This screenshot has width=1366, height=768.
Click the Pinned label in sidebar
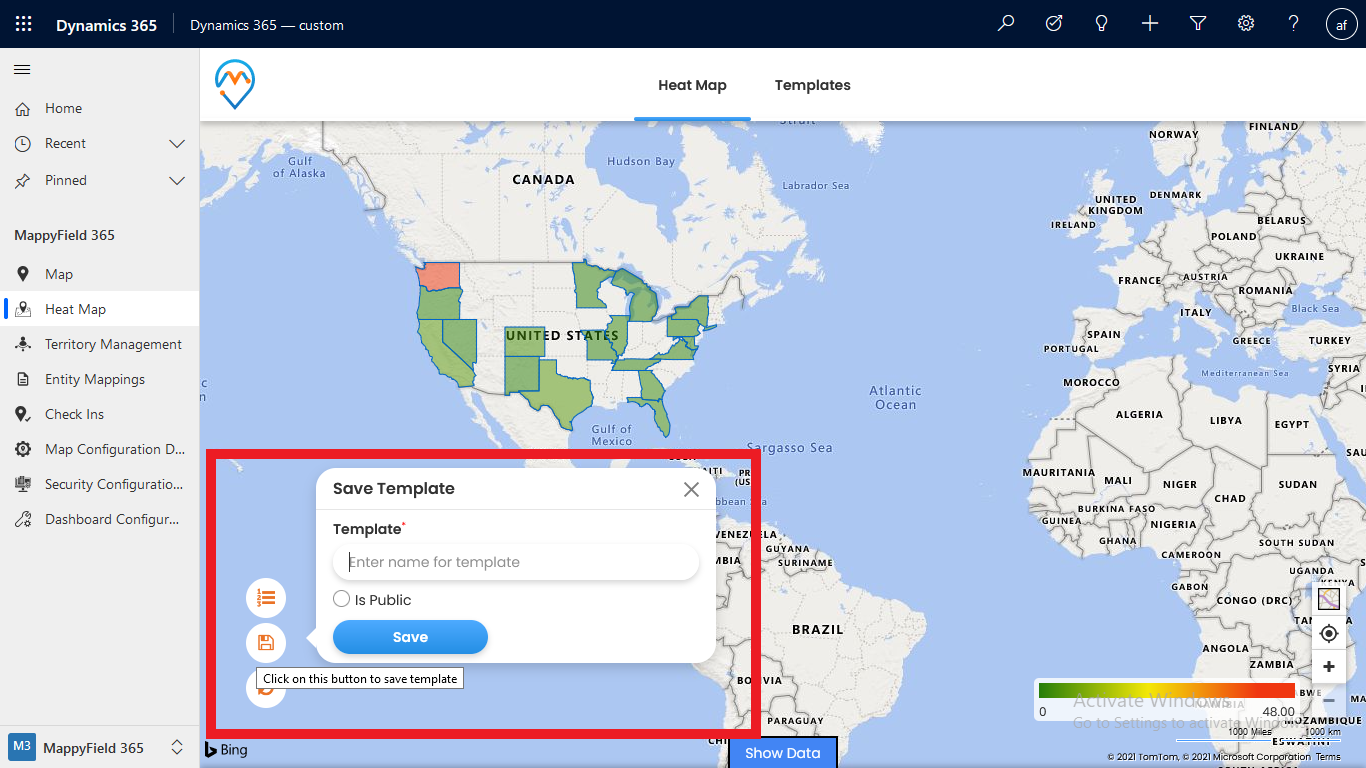point(66,180)
